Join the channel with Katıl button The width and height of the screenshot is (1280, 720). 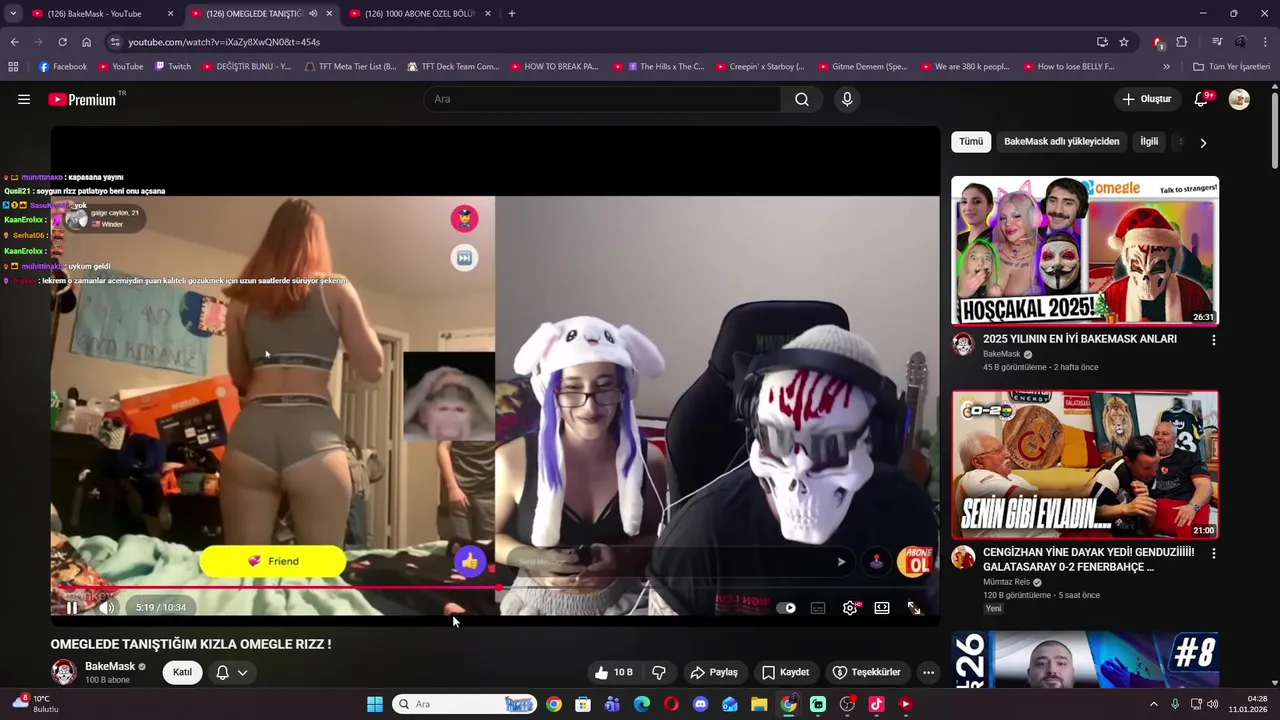click(182, 672)
